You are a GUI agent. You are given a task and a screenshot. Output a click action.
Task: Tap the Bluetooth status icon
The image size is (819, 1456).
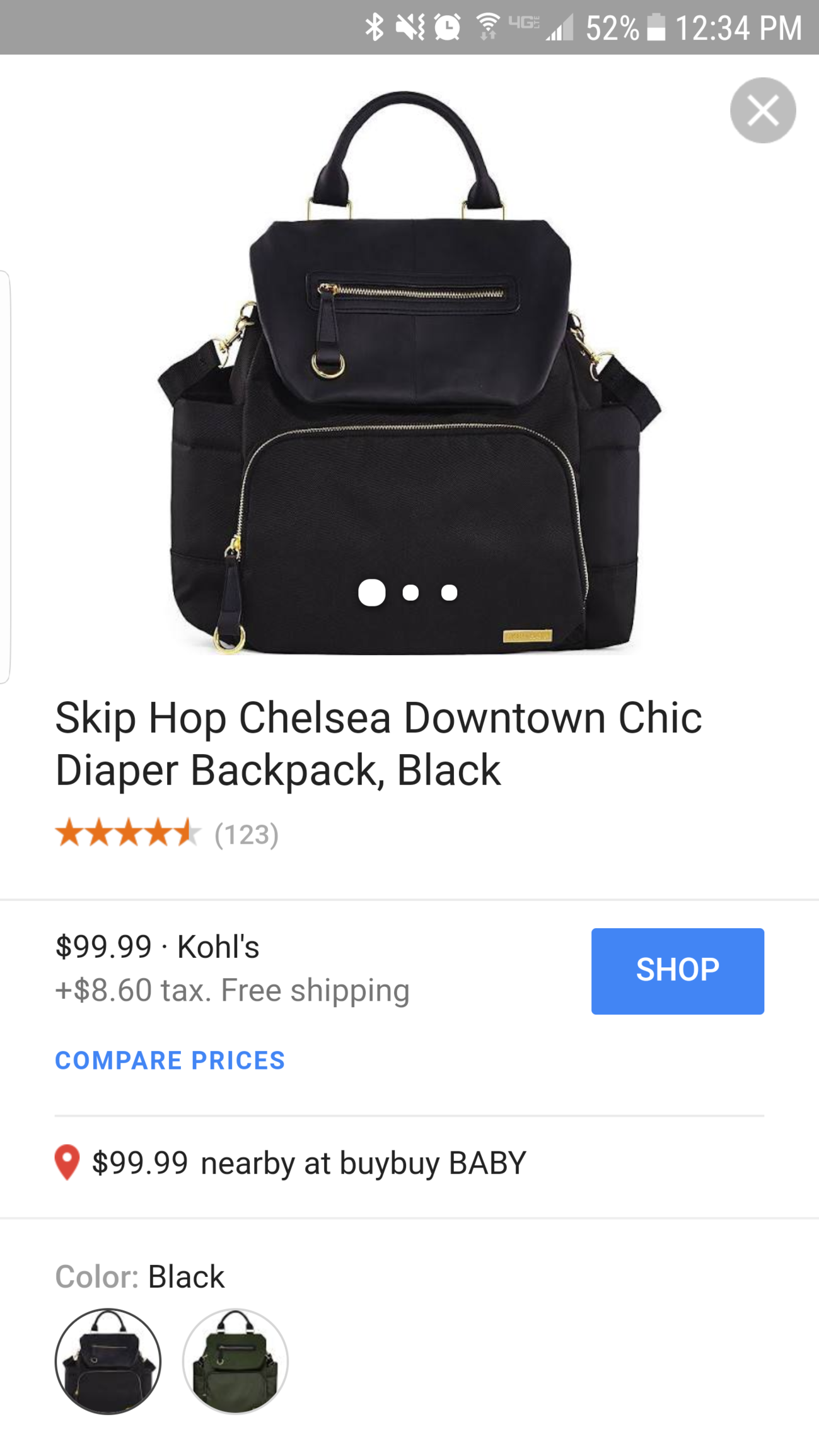coord(375,28)
